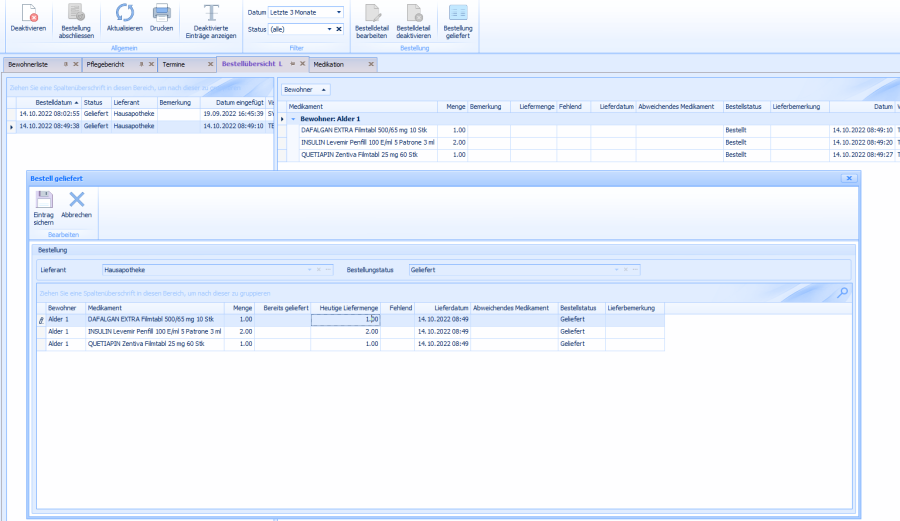Image resolution: width=900 pixels, height=521 pixels.
Task: Click the Bestelldetail deaktivieren icon
Action: point(413,15)
